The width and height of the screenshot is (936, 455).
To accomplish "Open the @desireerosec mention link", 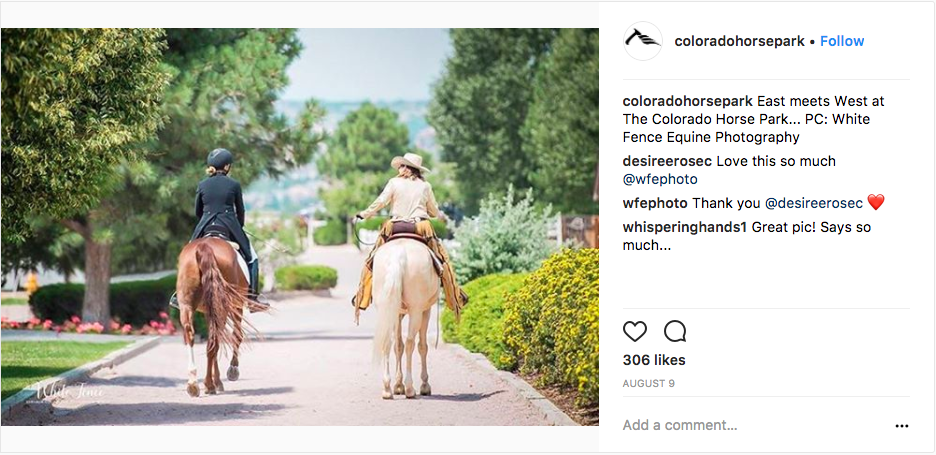I will (x=814, y=203).
